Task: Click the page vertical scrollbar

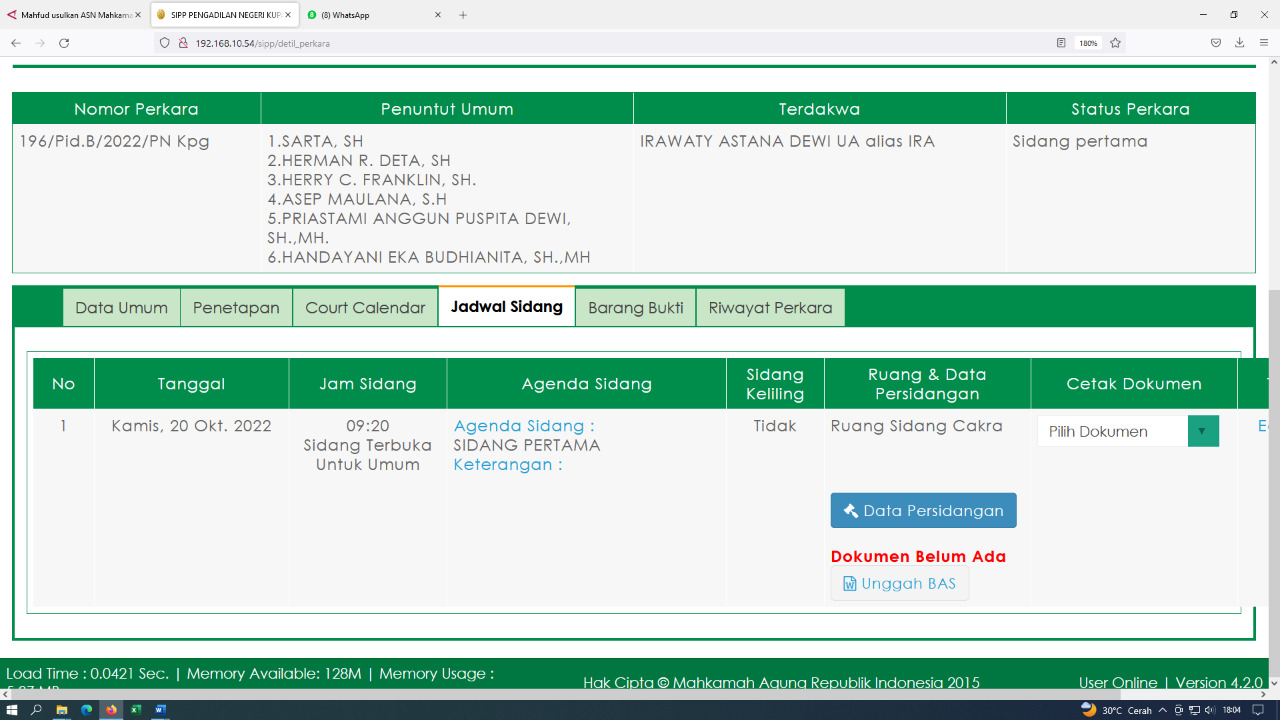Action: coord(1273,400)
